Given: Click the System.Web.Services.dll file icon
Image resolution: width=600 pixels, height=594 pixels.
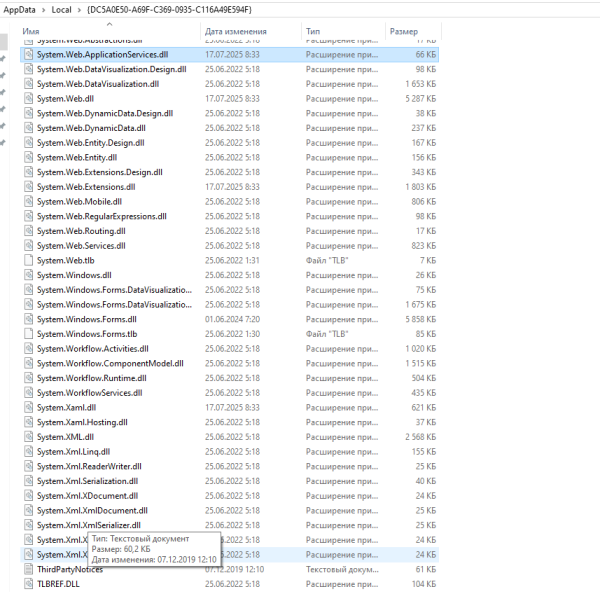Looking at the screenshot, I should click(x=28, y=246).
